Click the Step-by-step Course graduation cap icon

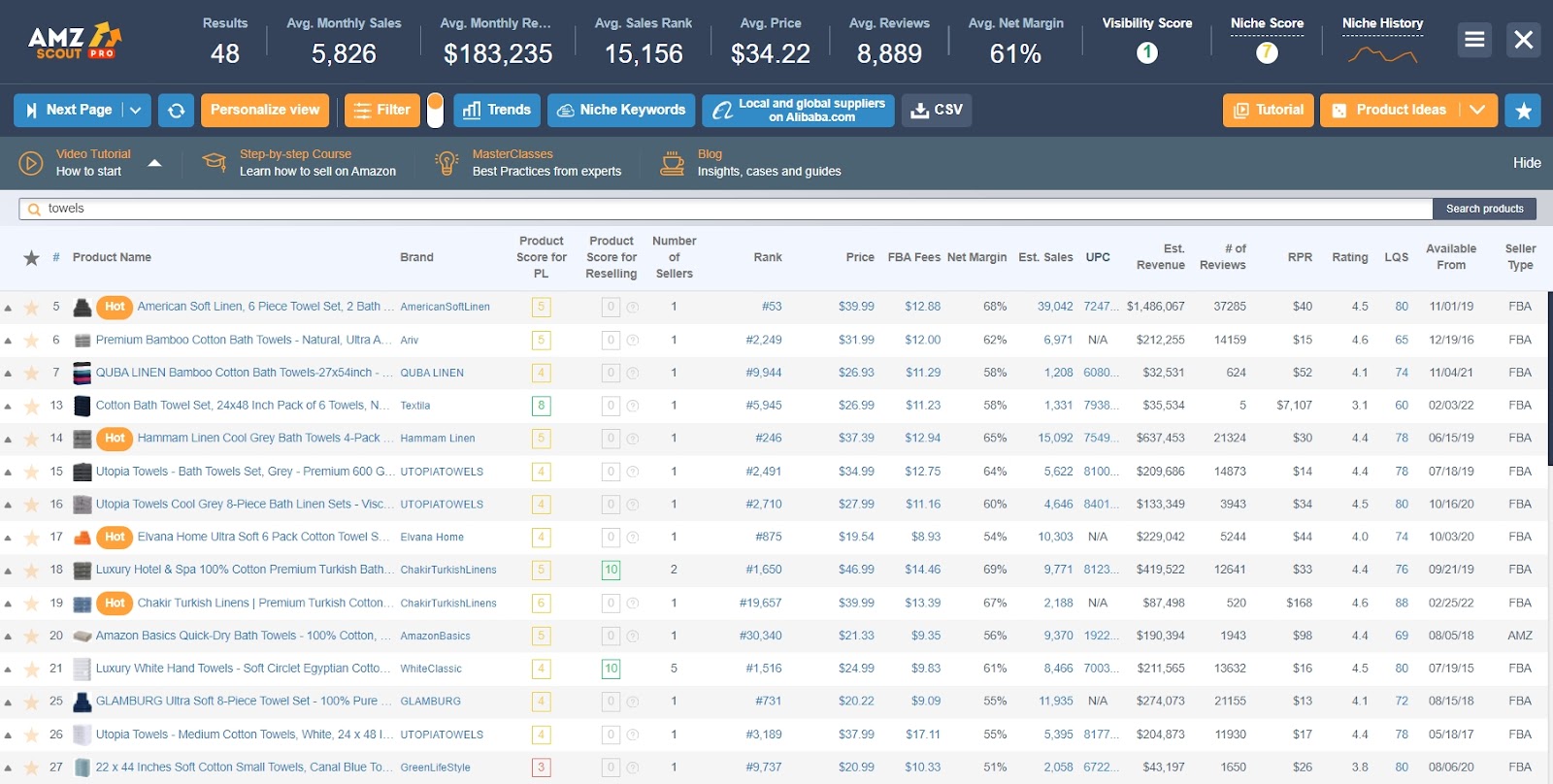click(x=215, y=162)
